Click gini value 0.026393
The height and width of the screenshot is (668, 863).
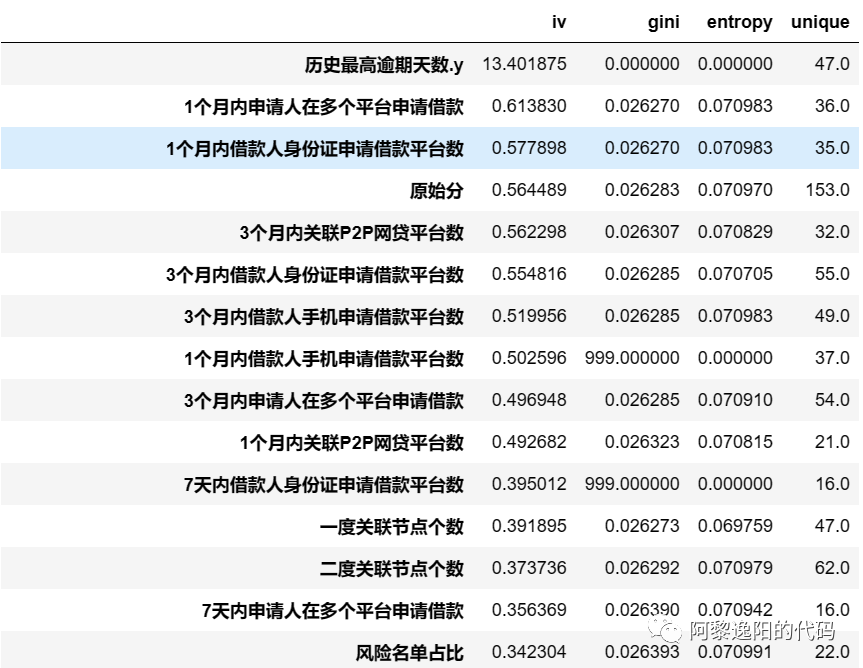tap(642, 652)
